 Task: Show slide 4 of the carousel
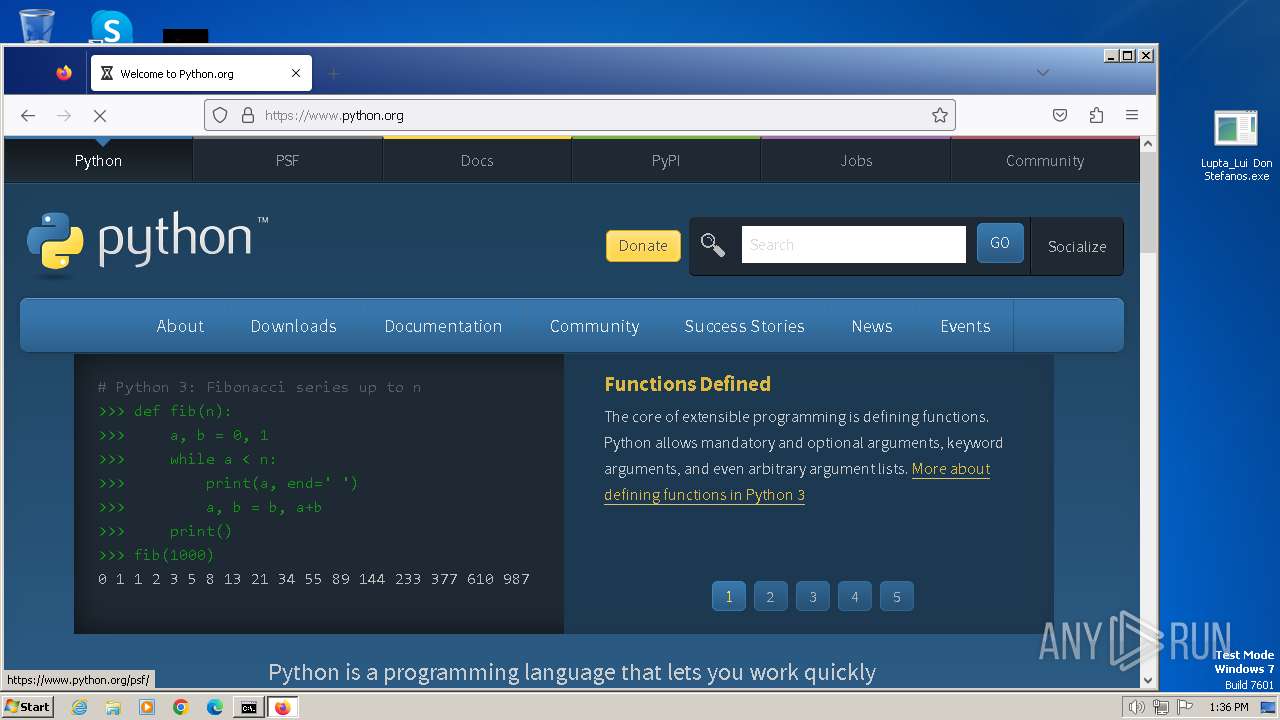click(x=855, y=597)
